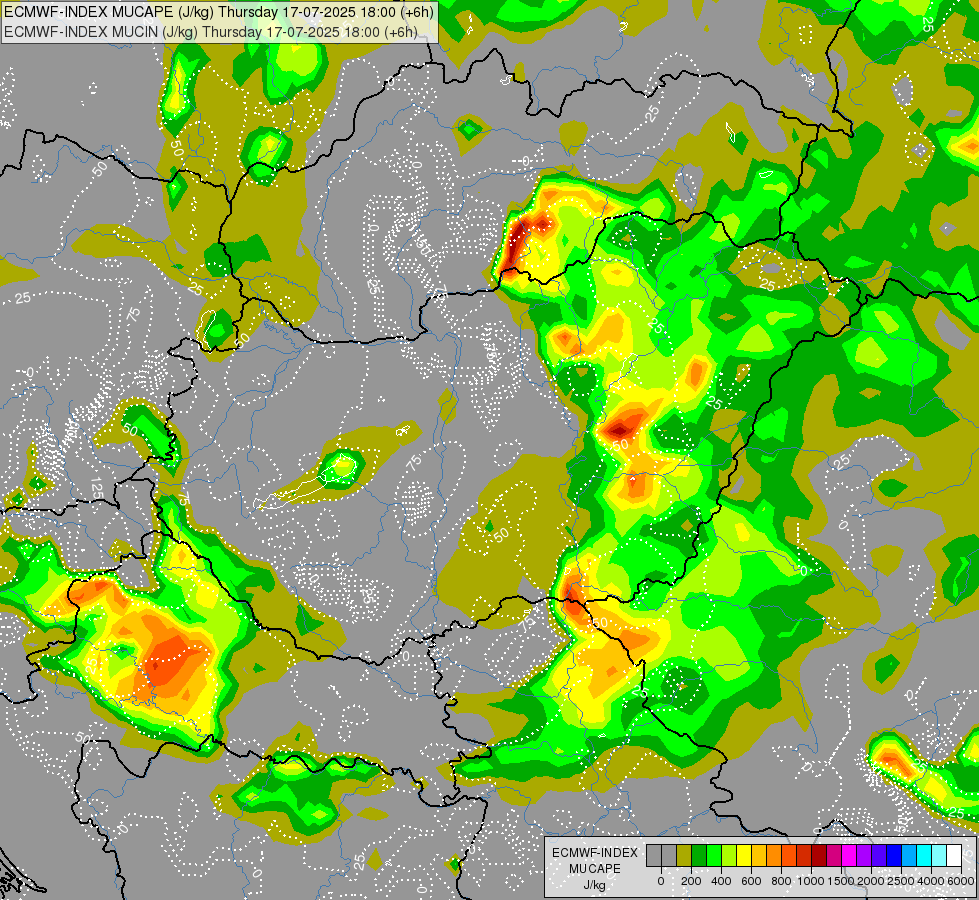The height and width of the screenshot is (900, 979).
Task: Click the orange swatch above the 800 tick's left
Action: (774, 856)
